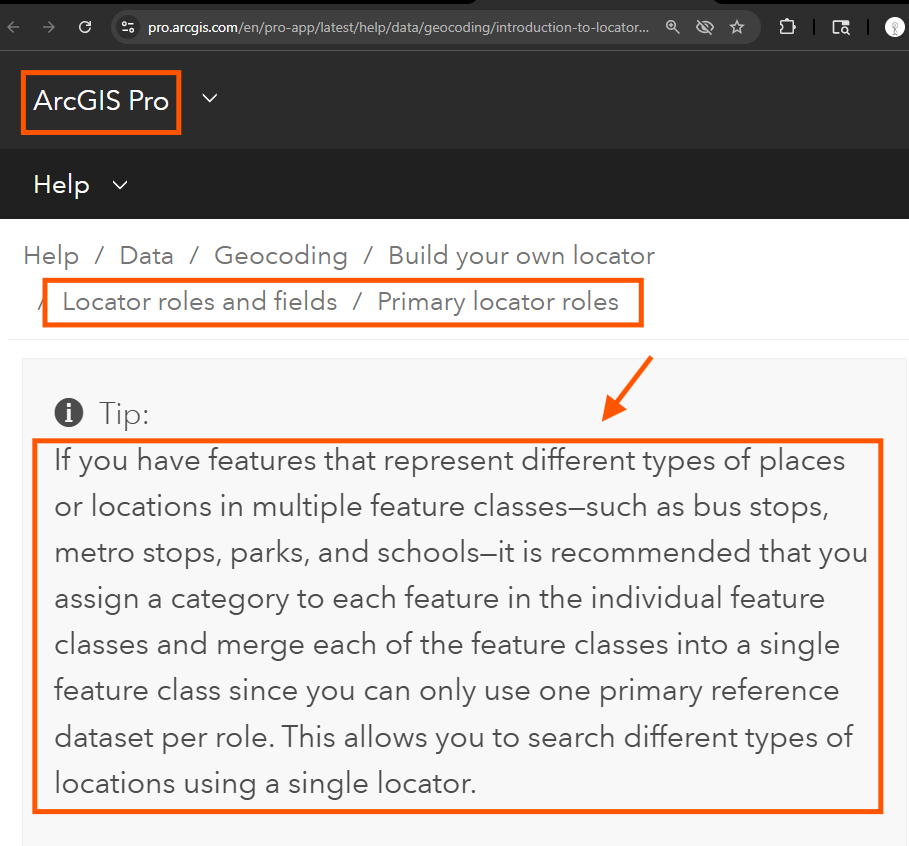Click the search tabs icon in toolbar
The width and height of the screenshot is (909, 846).
coord(841,27)
